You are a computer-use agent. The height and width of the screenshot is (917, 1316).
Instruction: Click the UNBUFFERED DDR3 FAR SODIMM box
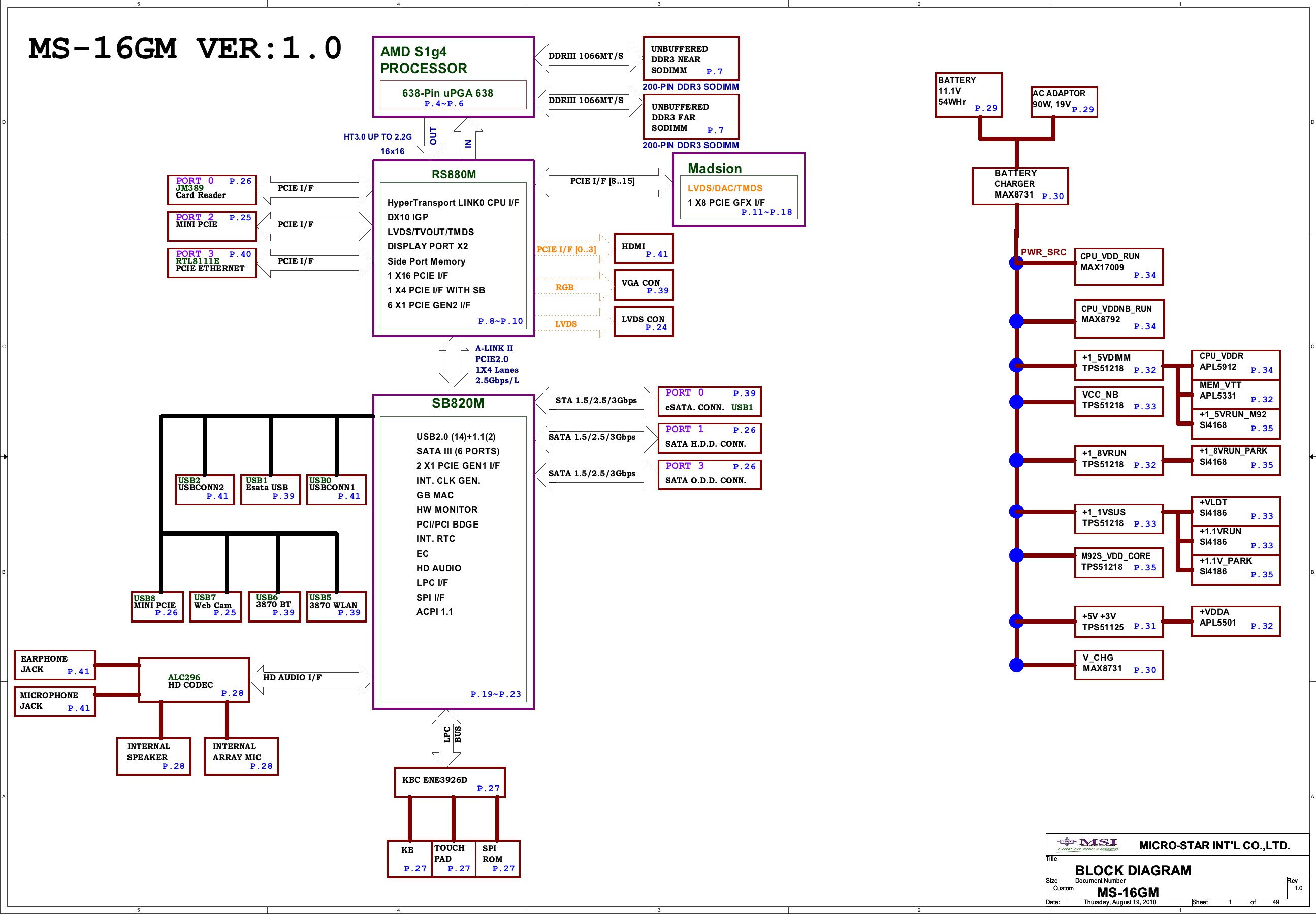[691, 117]
